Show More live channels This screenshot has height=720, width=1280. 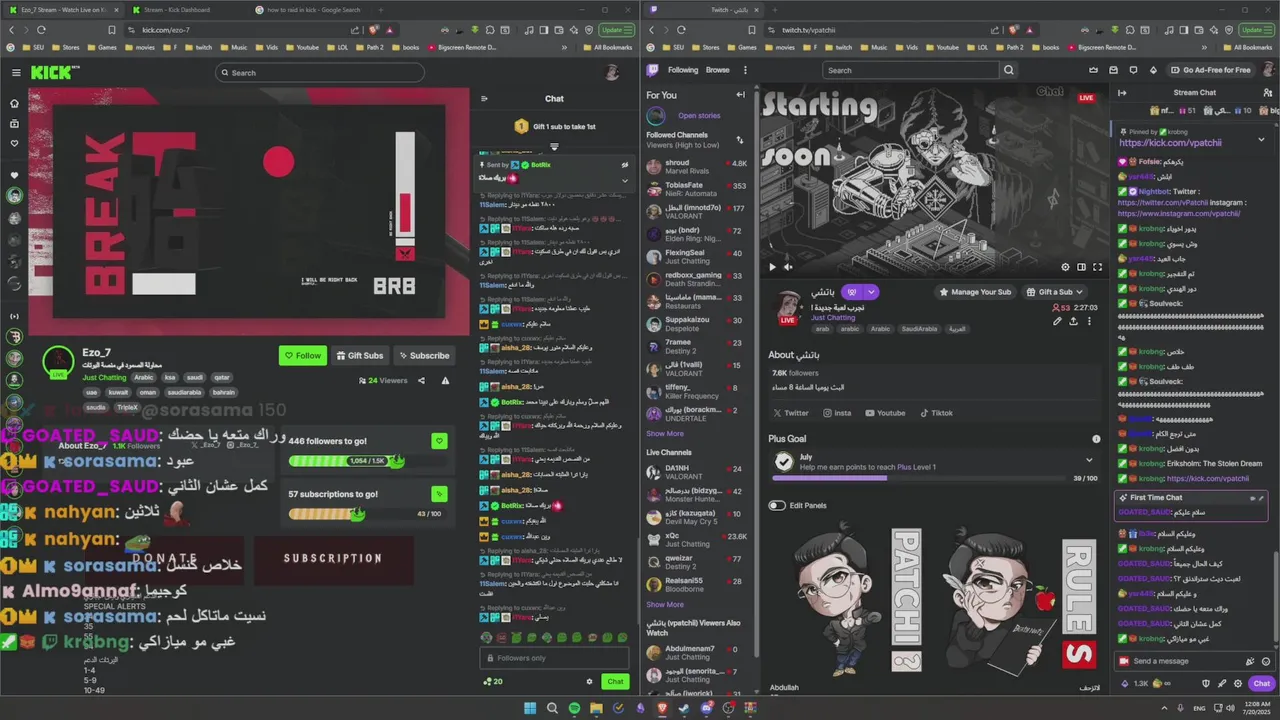(x=665, y=604)
